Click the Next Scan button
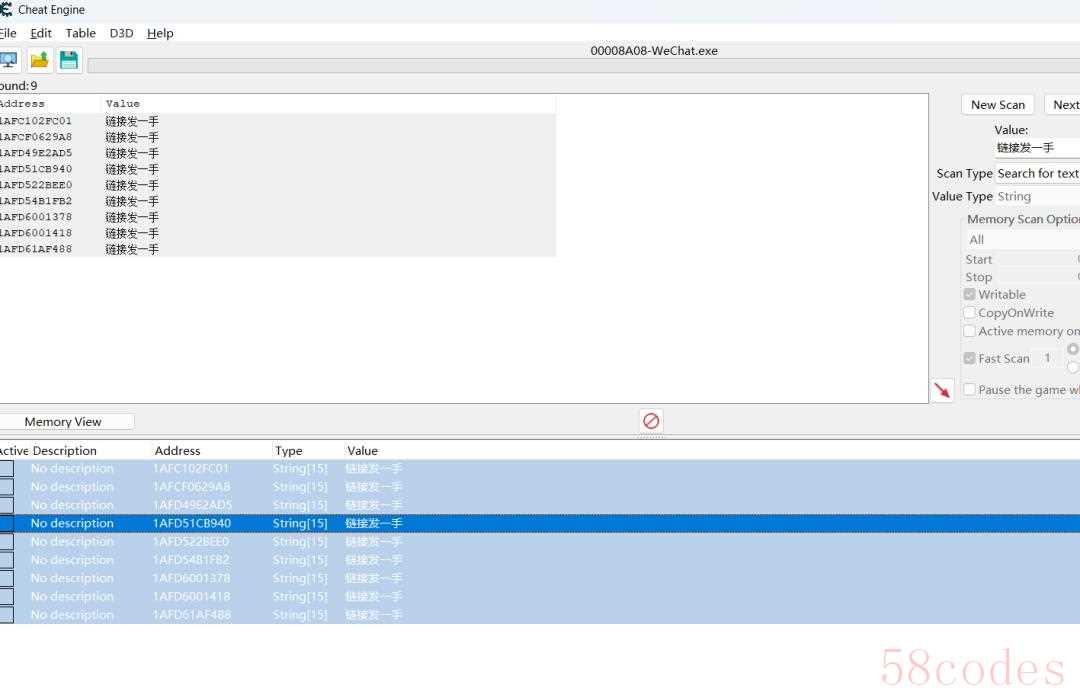Viewport: 1080px width, 698px height. click(1063, 105)
